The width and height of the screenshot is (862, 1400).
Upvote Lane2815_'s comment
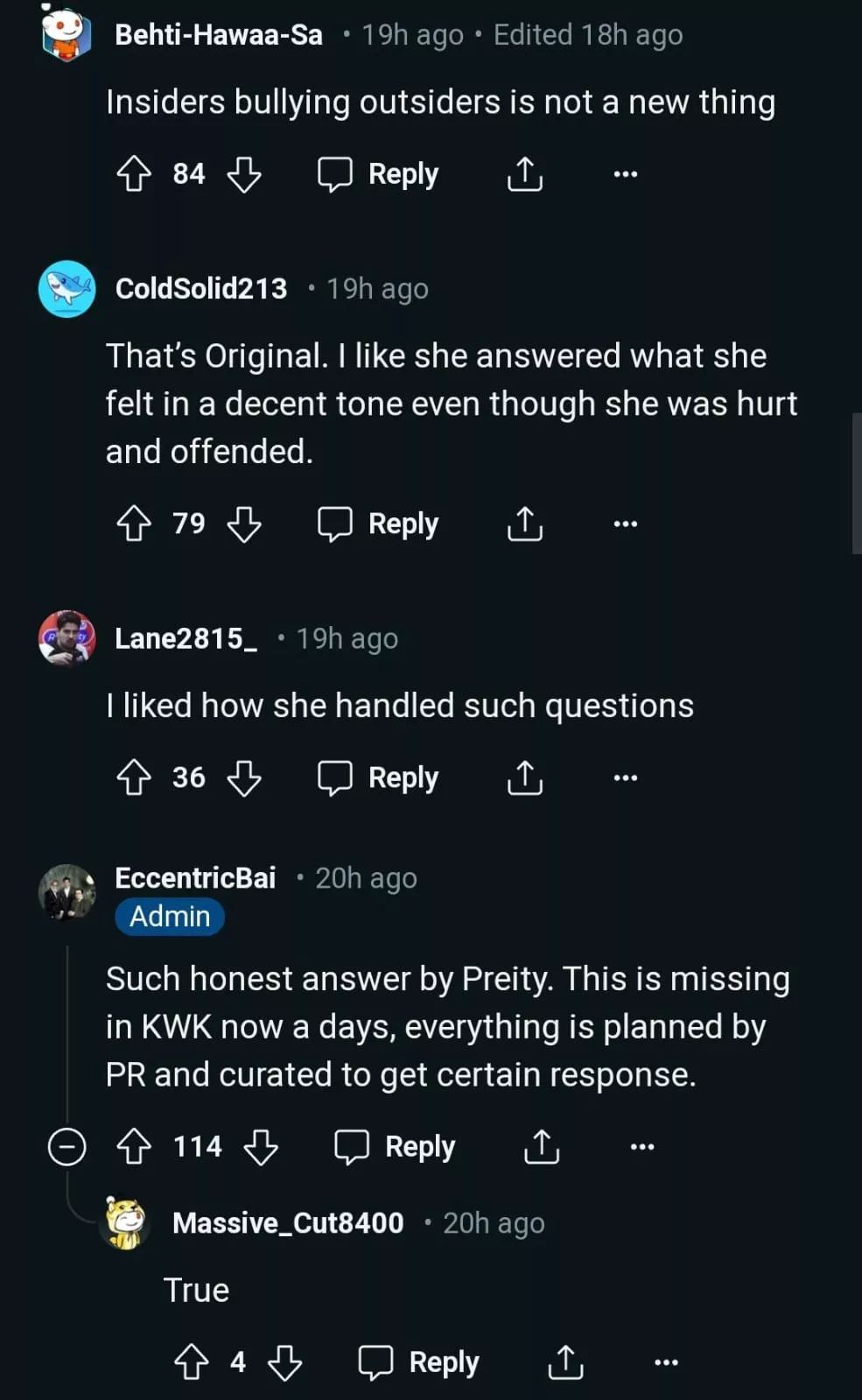[x=134, y=777]
